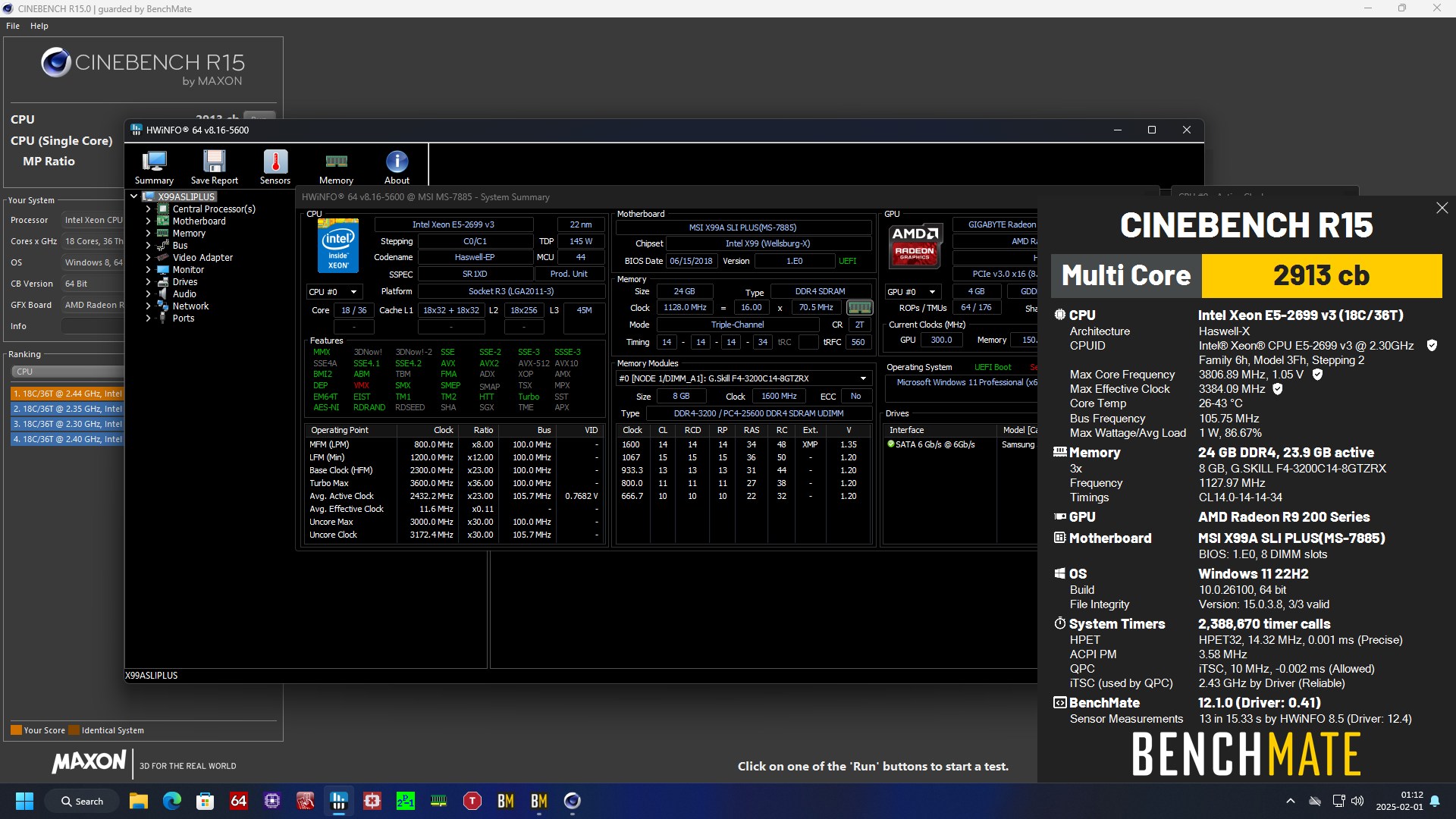Click the shield icon beside Max Core Frequency
The image size is (1456, 819).
(x=1317, y=375)
